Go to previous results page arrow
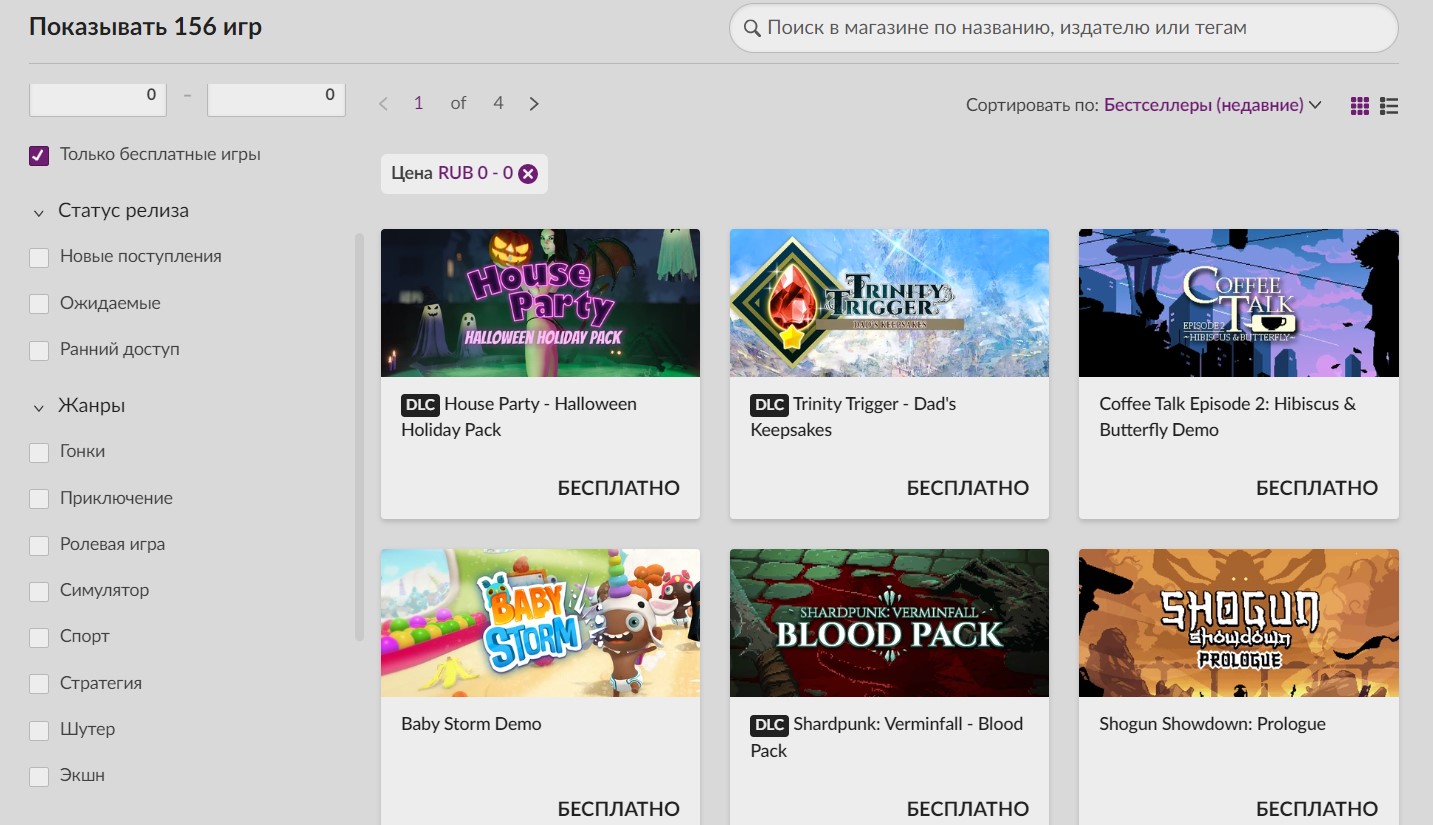This screenshot has height=825, width=1433. pos(383,103)
